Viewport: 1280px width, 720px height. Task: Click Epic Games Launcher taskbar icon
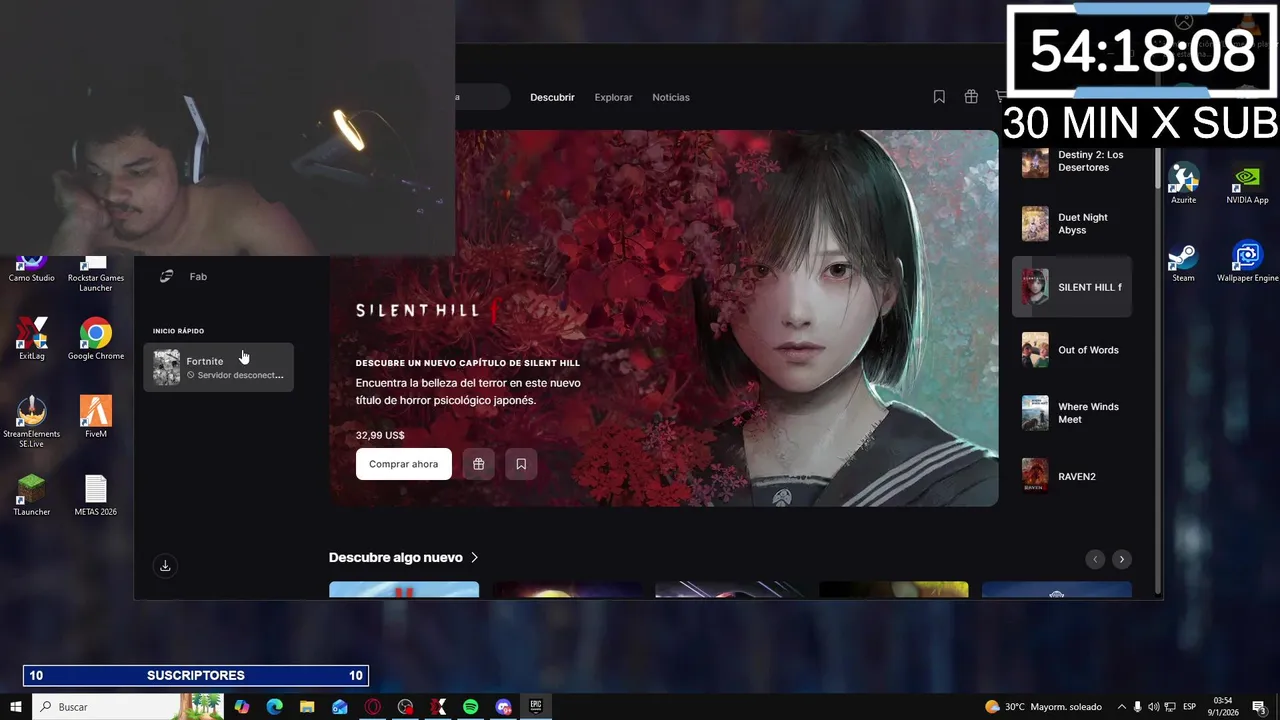[536, 707]
